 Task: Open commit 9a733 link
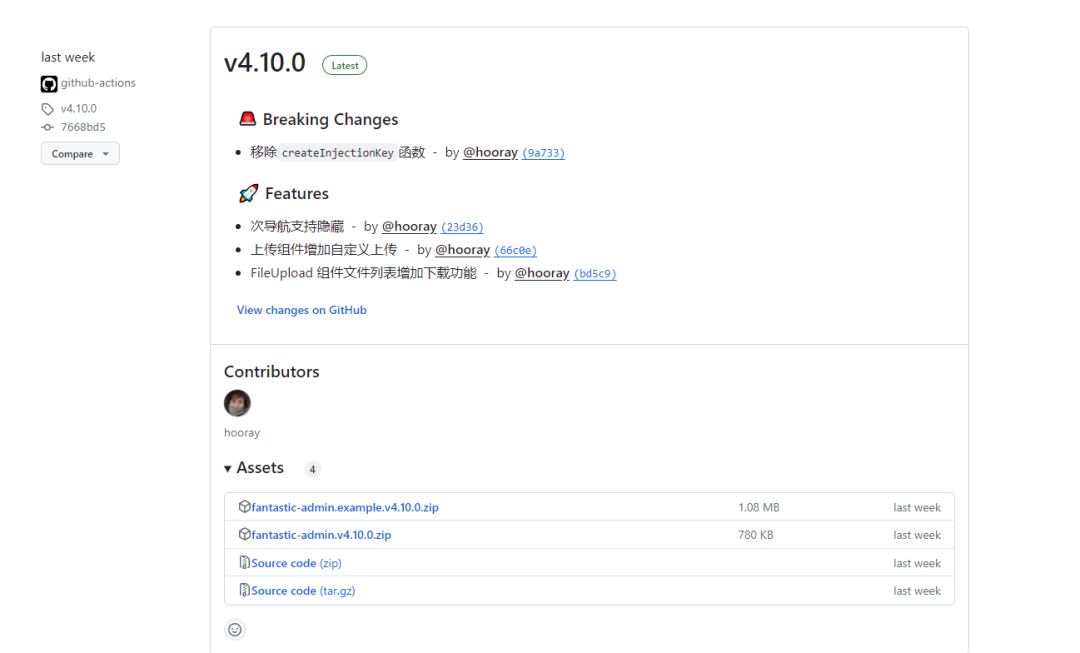pos(543,153)
